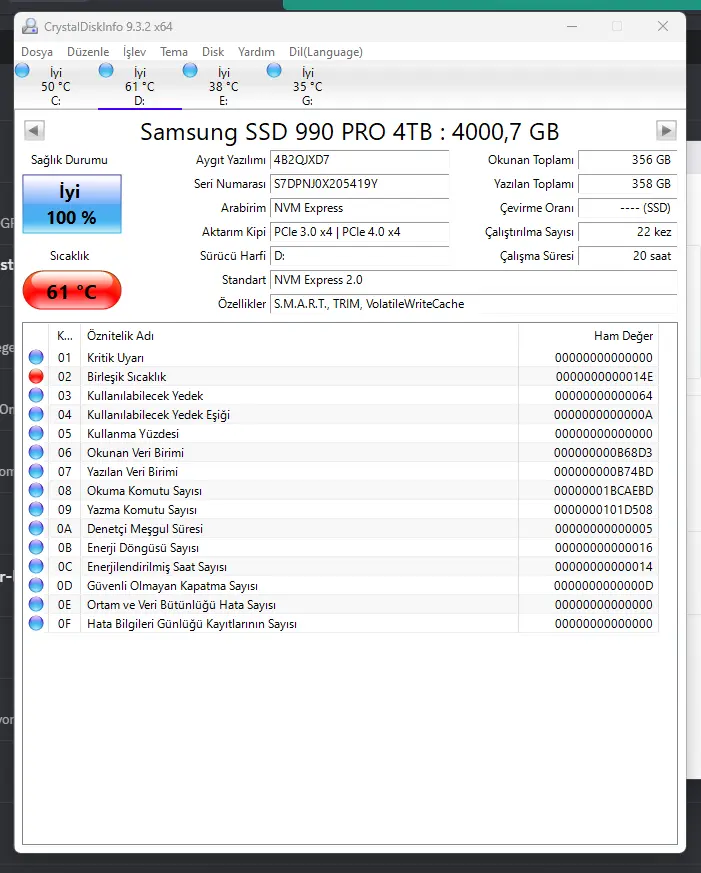Click the red status dot for Birleşik Sıcaklık
701x873 pixels.
pyautogui.click(x=36, y=376)
